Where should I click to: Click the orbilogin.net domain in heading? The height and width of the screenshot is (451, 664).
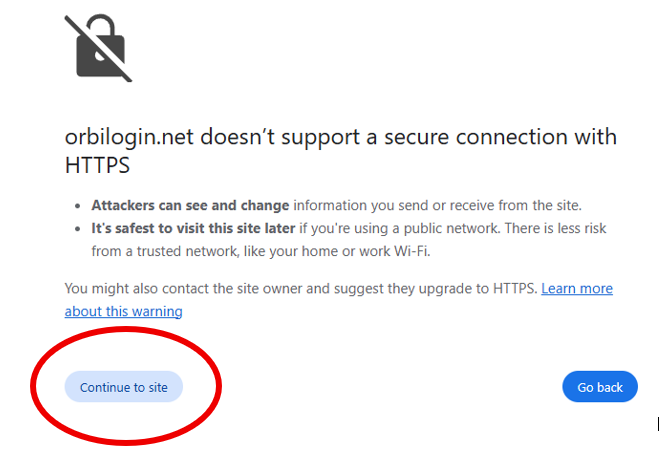tap(129, 137)
